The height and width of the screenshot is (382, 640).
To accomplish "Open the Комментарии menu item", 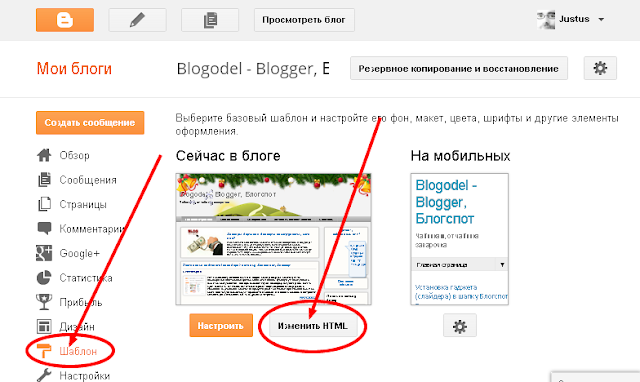I will (92, 229).
